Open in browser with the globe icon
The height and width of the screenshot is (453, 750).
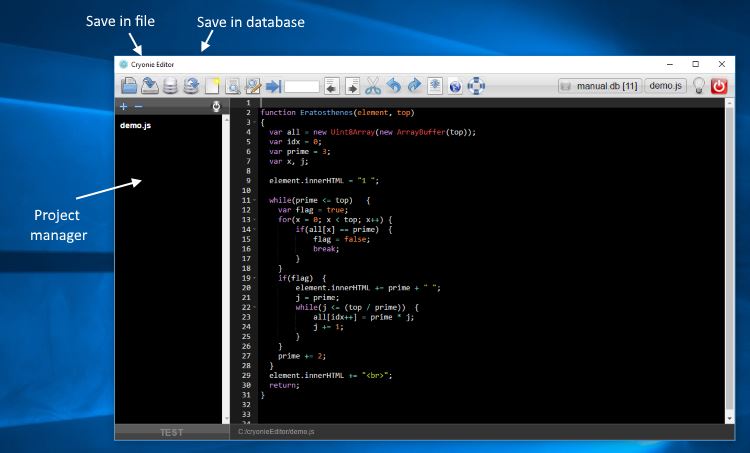pyautogui.click(x=455, y=87)
